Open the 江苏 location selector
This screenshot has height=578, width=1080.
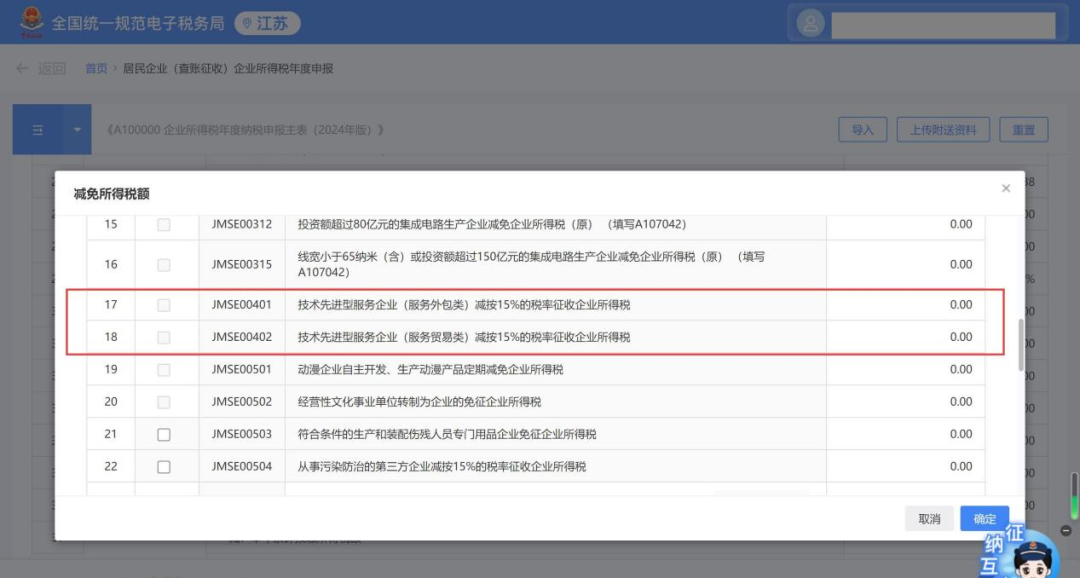(x=267, y=23)
